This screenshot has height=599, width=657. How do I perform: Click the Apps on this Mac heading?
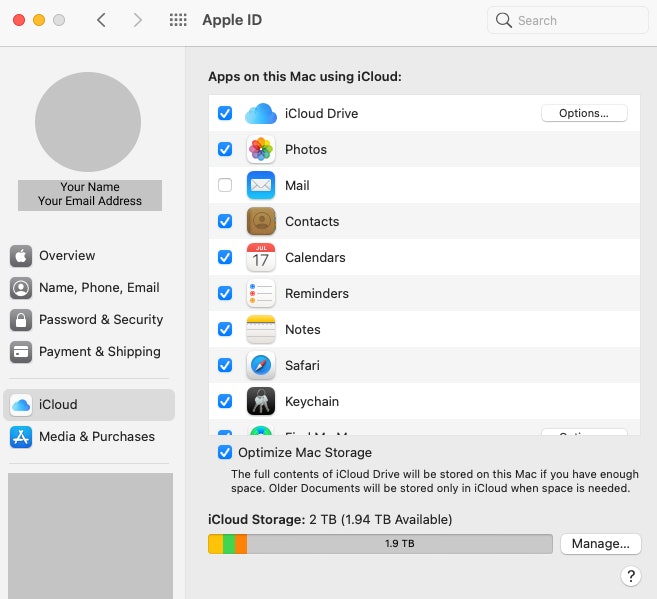[305, 77]
